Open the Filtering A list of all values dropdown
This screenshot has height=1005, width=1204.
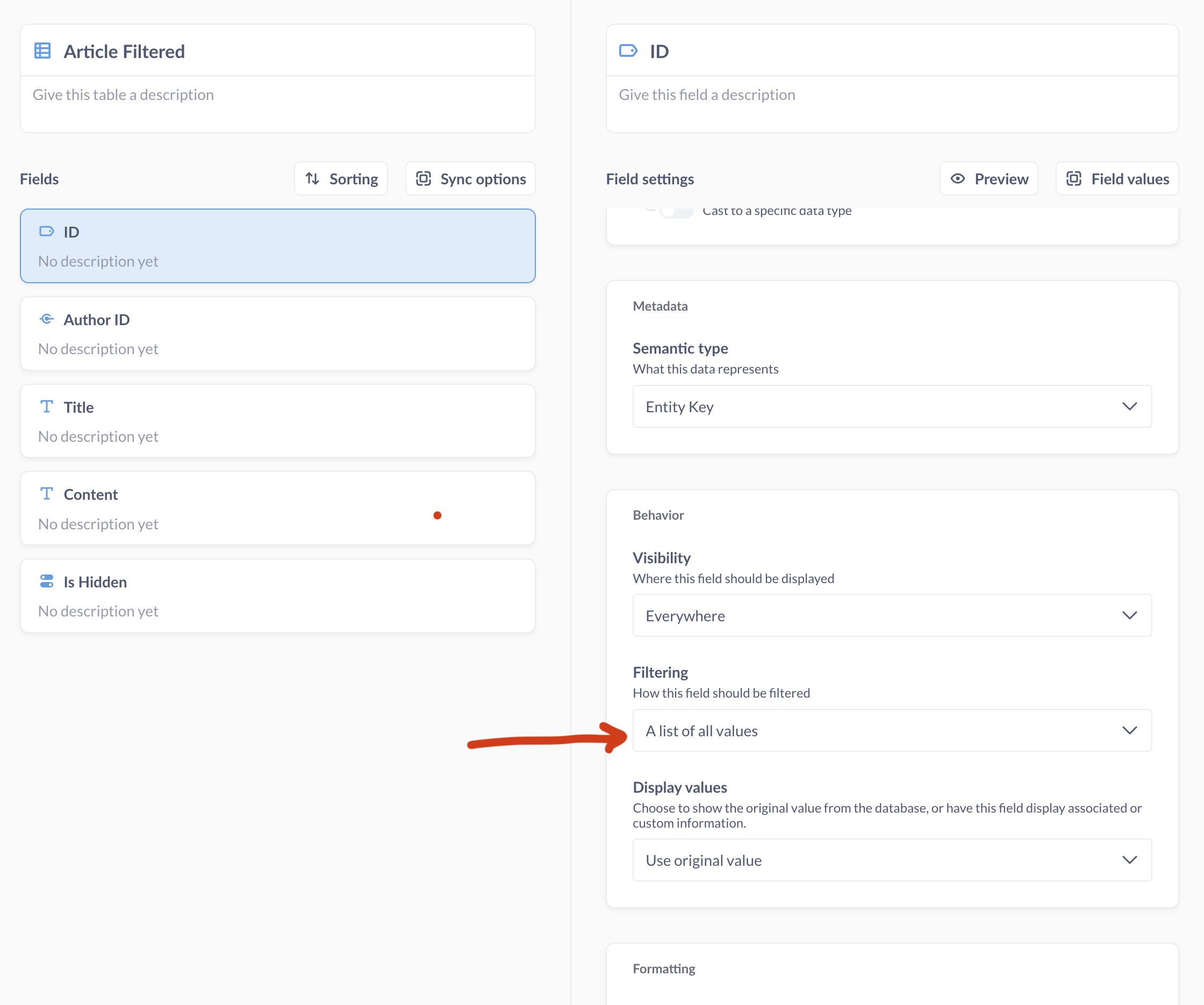pyautogui.click(x=892, y=731)
